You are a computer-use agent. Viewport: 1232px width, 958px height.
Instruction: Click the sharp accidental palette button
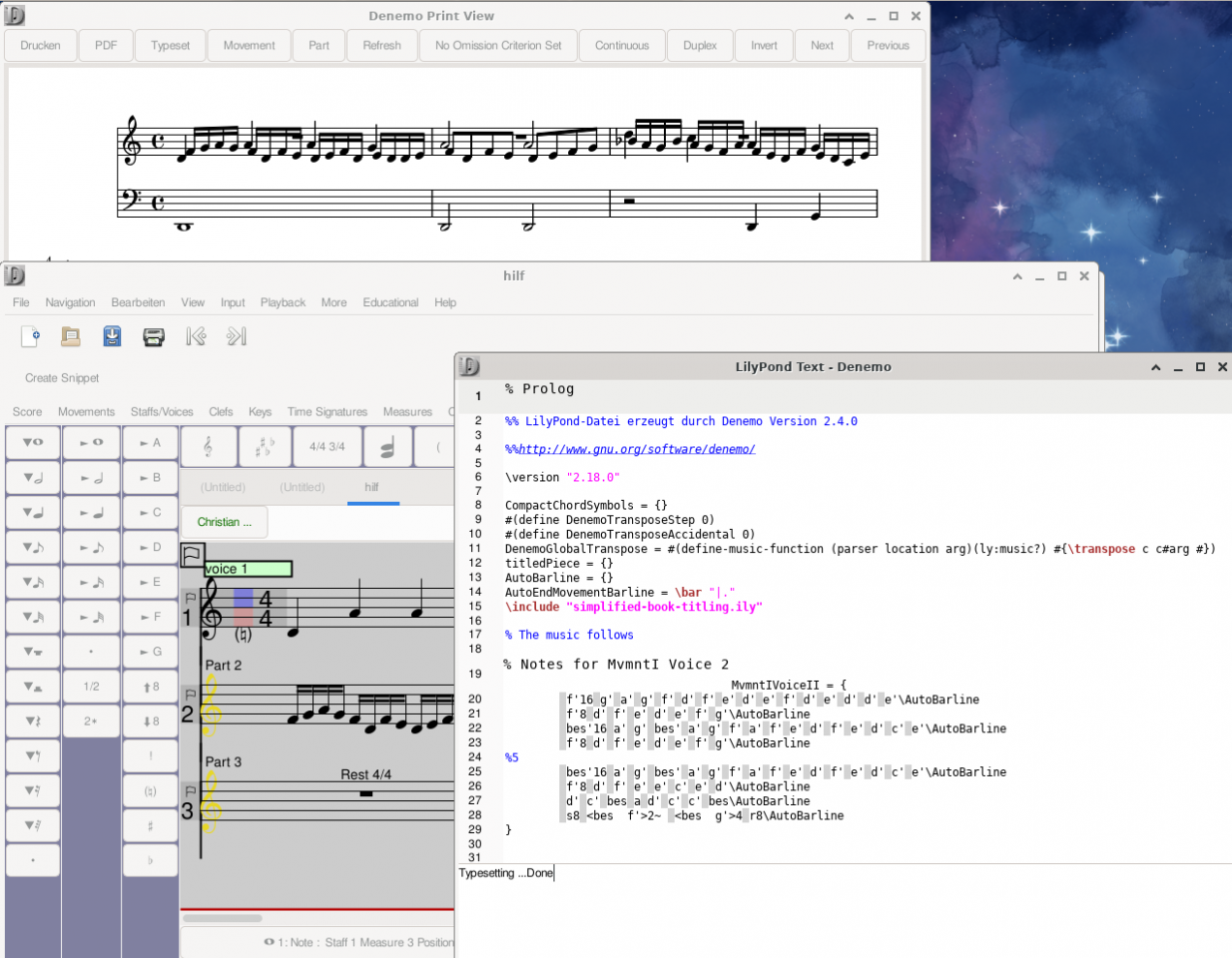pos(150,825)
